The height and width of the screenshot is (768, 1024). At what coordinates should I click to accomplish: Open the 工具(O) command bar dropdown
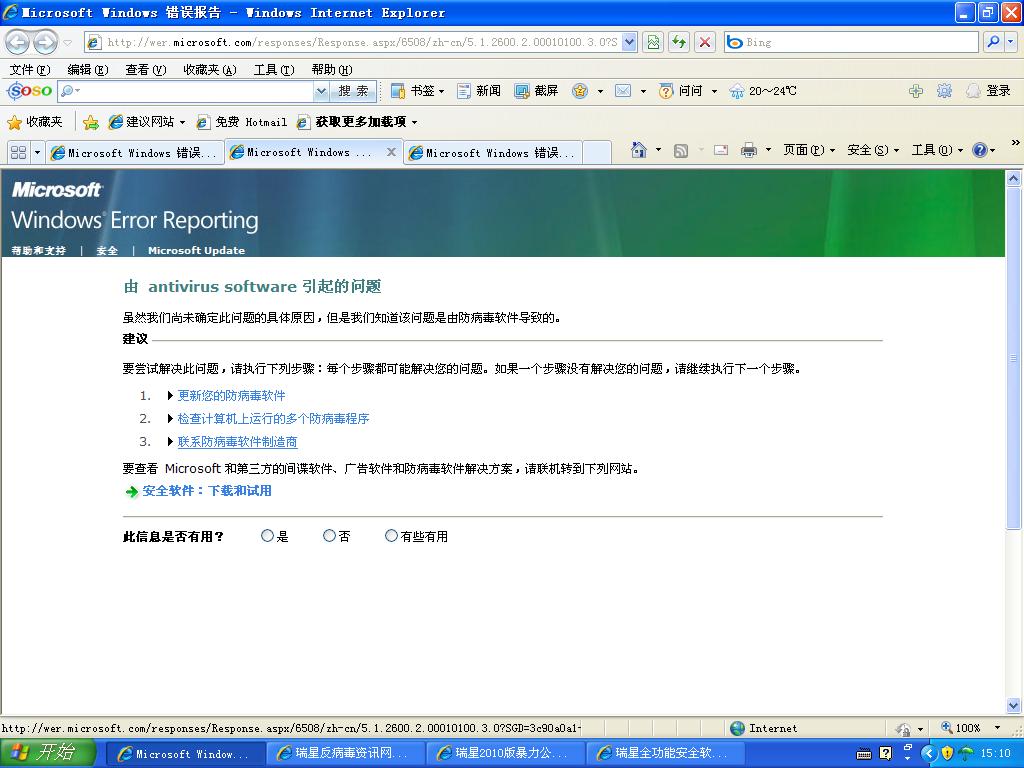[x=936, y=150]
